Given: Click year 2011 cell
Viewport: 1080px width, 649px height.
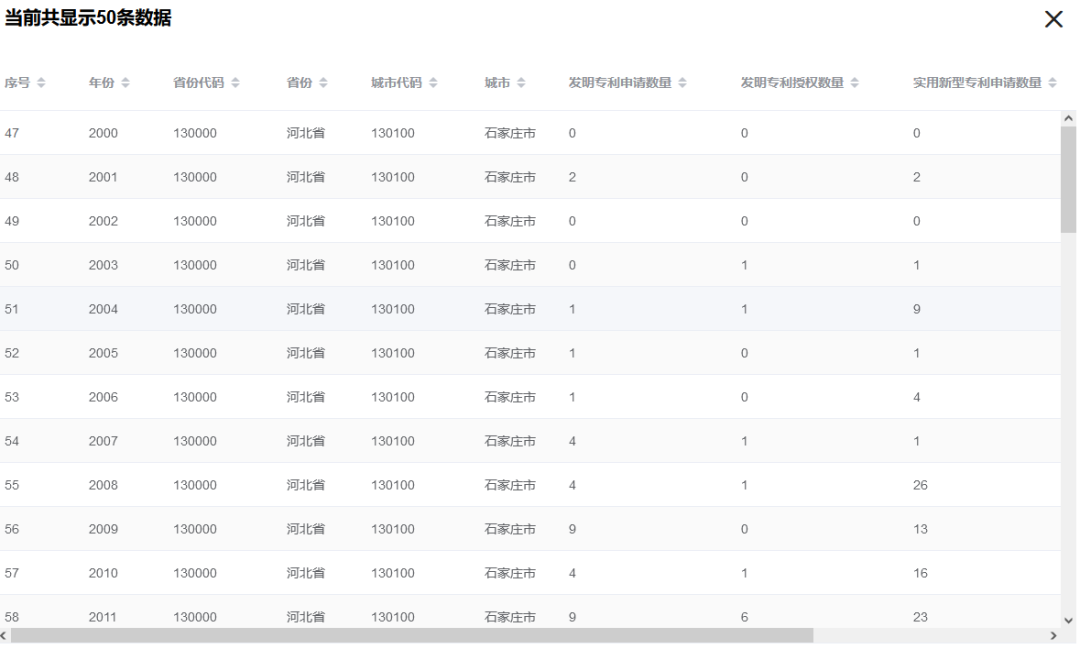Looking at the screenshot, I should coord(103,617).
